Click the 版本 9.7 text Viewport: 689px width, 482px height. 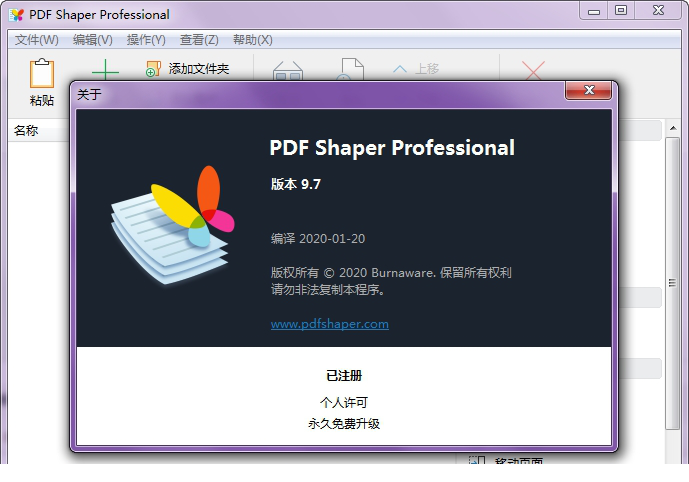pyautogui.click(x=296, y=184)
